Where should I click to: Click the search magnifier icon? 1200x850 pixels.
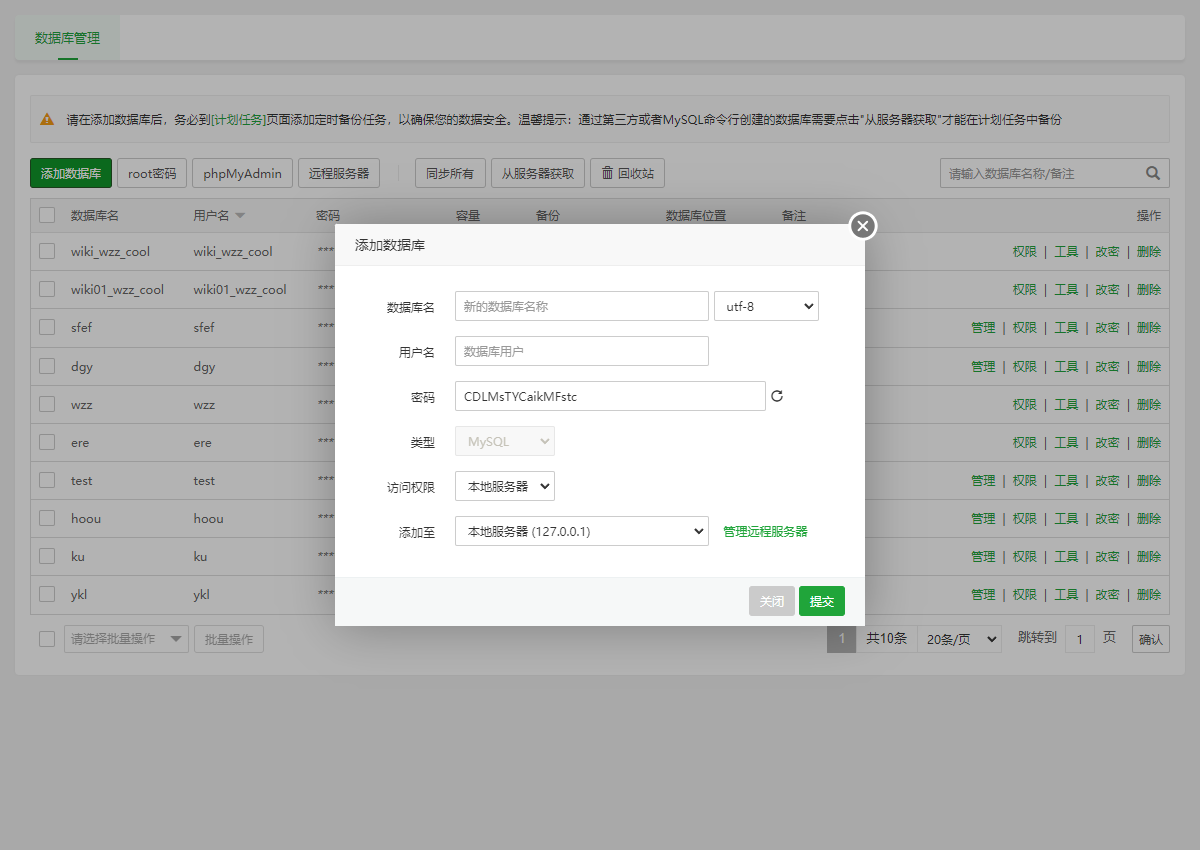(1152, 172)
